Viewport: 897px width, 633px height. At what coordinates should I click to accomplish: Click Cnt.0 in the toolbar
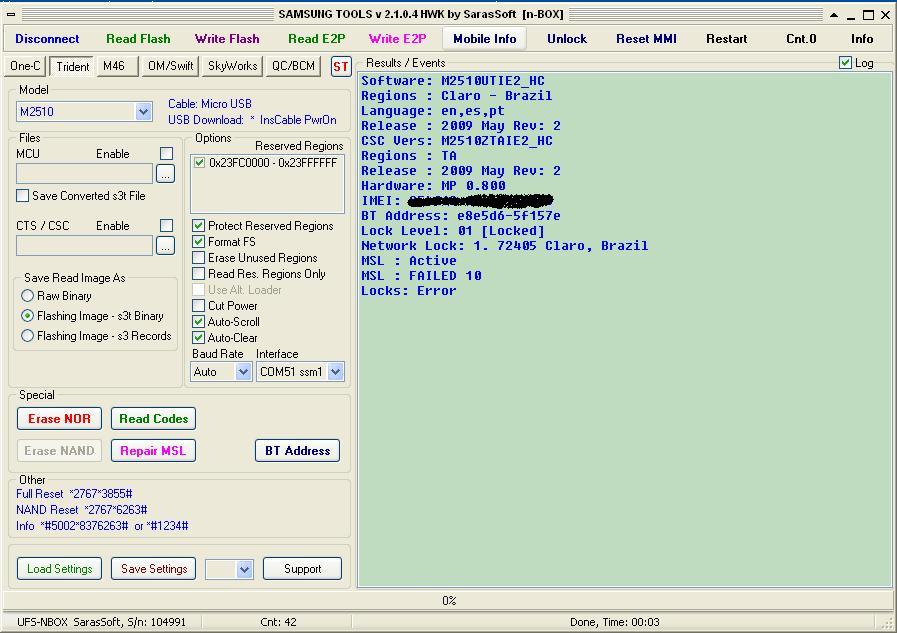pos(801,39)
